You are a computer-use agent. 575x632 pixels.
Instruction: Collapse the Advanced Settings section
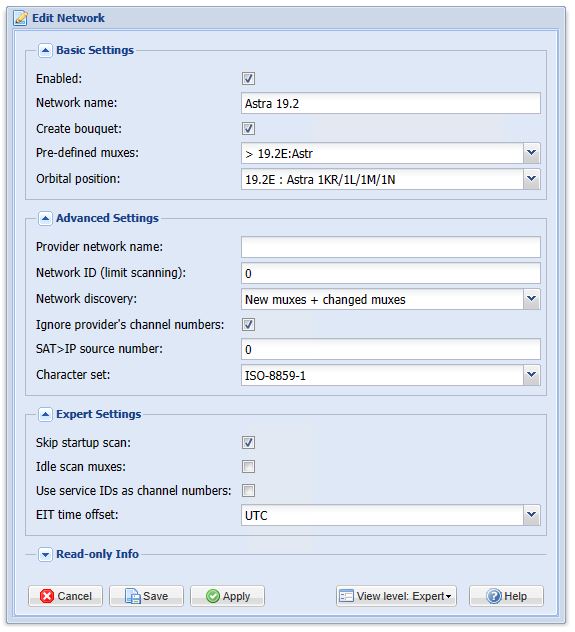(x=45, y=218)
